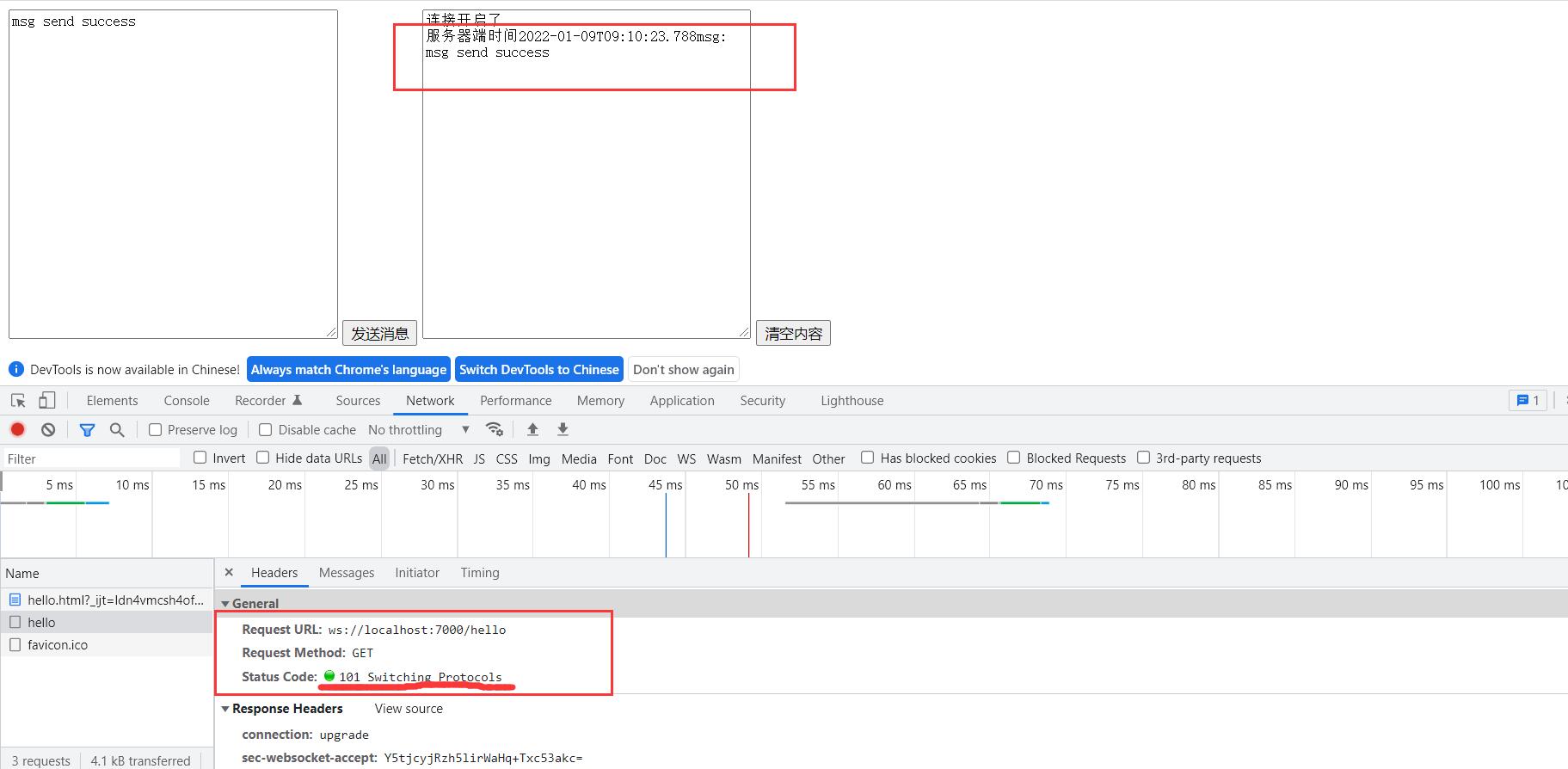Click Switch DevTools to Chinese

(539, 370)
